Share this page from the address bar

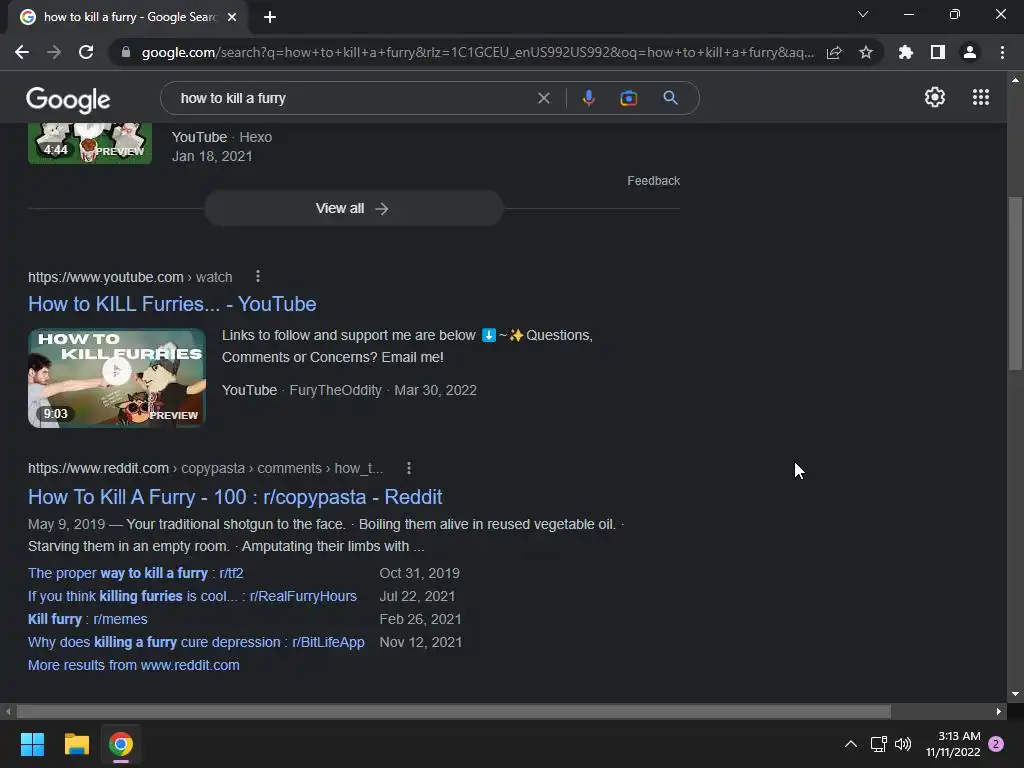tap(834, 52)
